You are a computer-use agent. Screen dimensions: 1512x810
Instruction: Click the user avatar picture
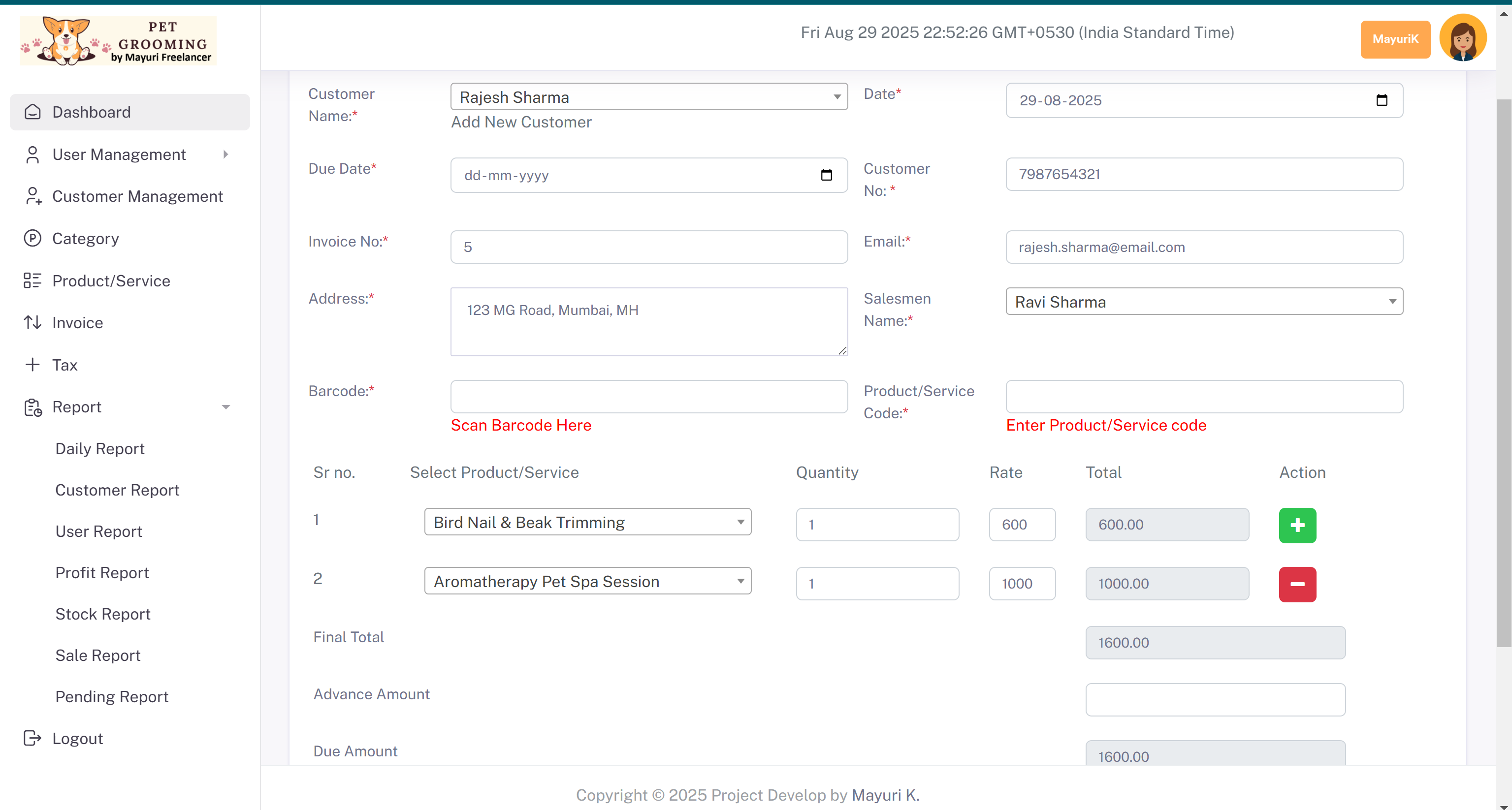tap(1463, 38)
